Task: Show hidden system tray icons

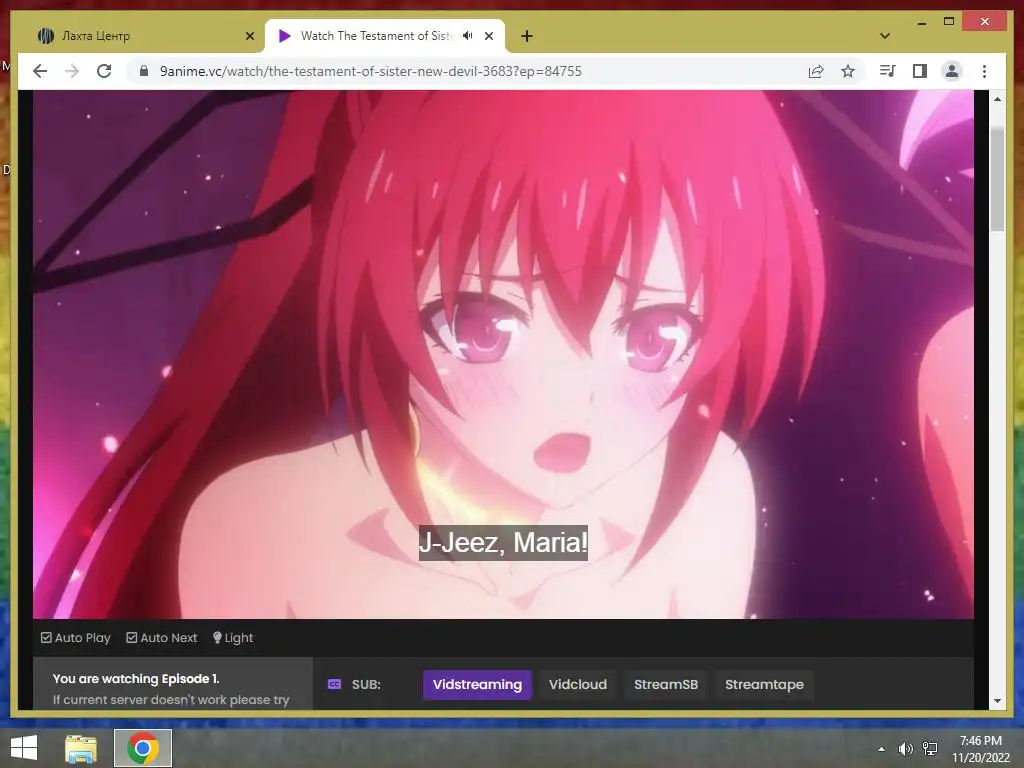Action: tap(881, 748)
